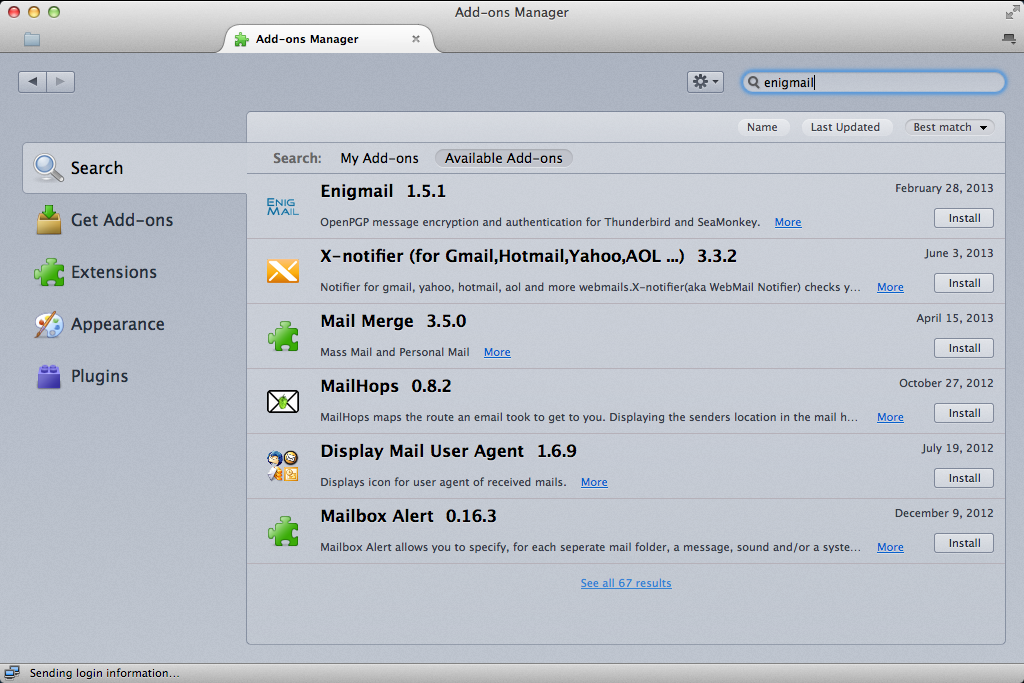Click the Sending login information status text
This screenshot has width=1024, height=683.
click(104, 673)
